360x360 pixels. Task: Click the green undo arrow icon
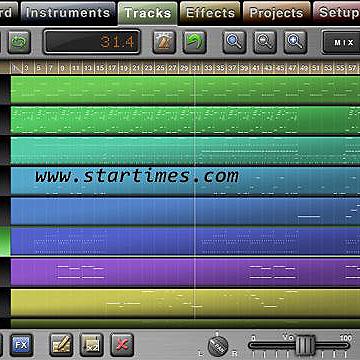tap(195, 42)
